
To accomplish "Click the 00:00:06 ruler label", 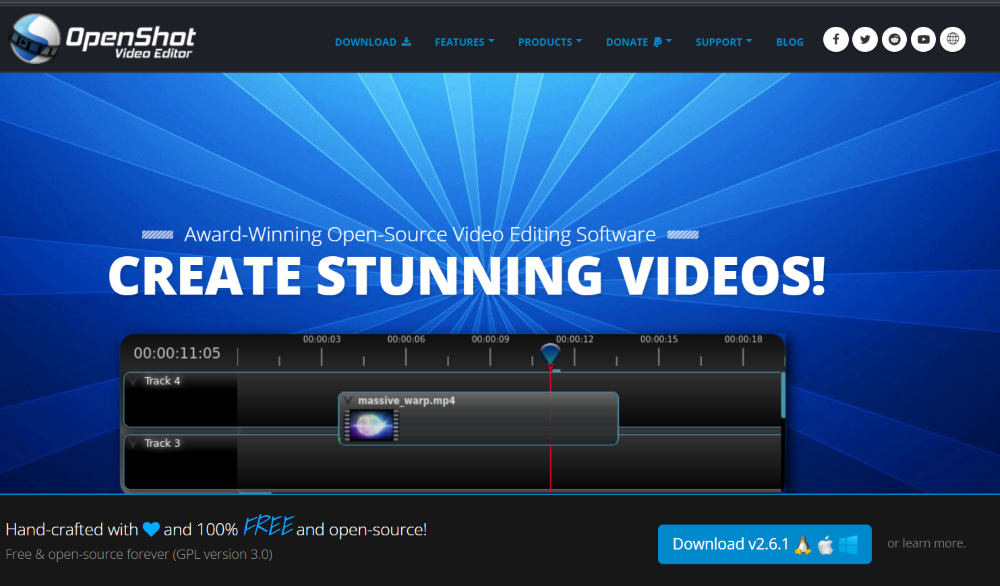I will pyautogui.click(x=406, y=339).
